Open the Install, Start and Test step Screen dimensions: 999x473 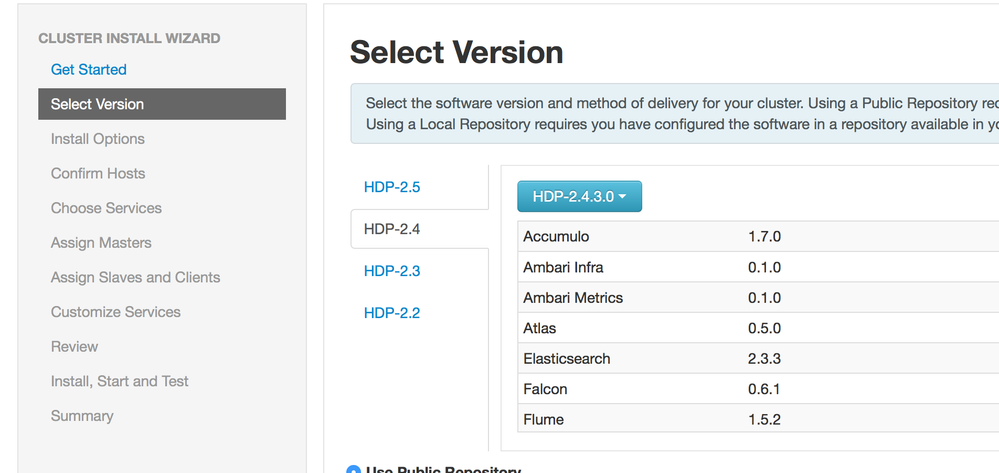pos(120,381)
